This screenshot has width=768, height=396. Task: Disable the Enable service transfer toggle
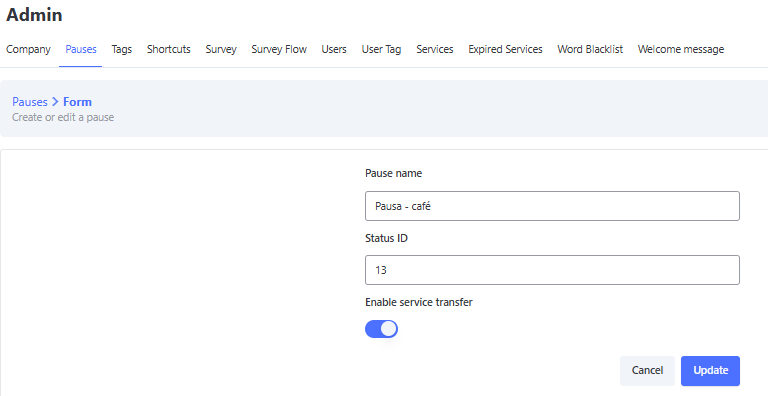point(381,329)
